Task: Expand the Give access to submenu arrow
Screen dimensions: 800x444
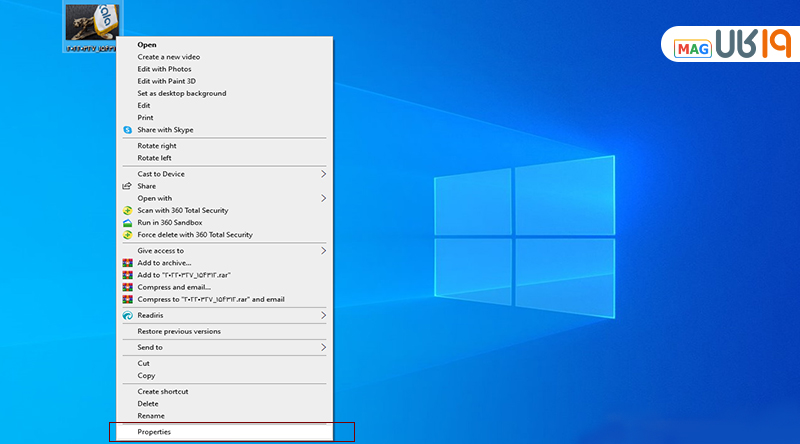Action: click(323, 250)
